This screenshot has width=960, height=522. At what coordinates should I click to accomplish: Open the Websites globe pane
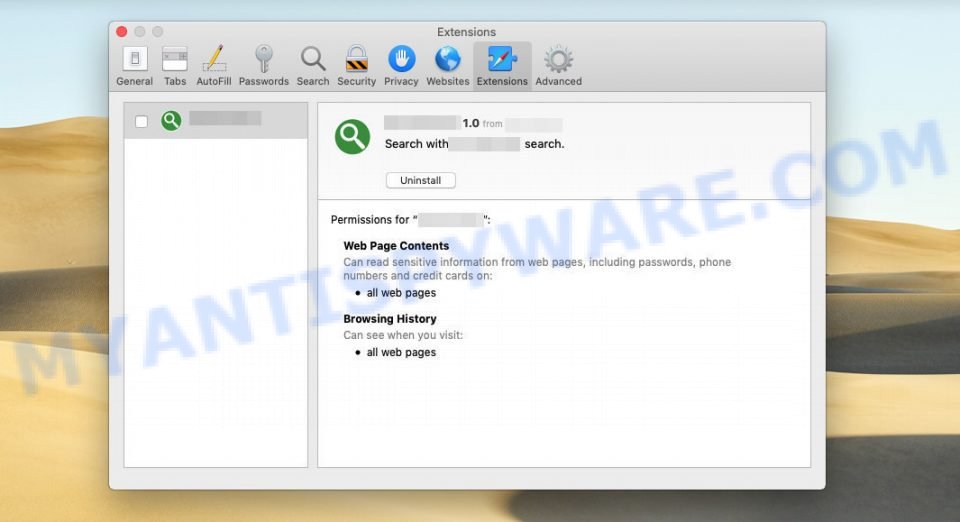coord(448,66)
